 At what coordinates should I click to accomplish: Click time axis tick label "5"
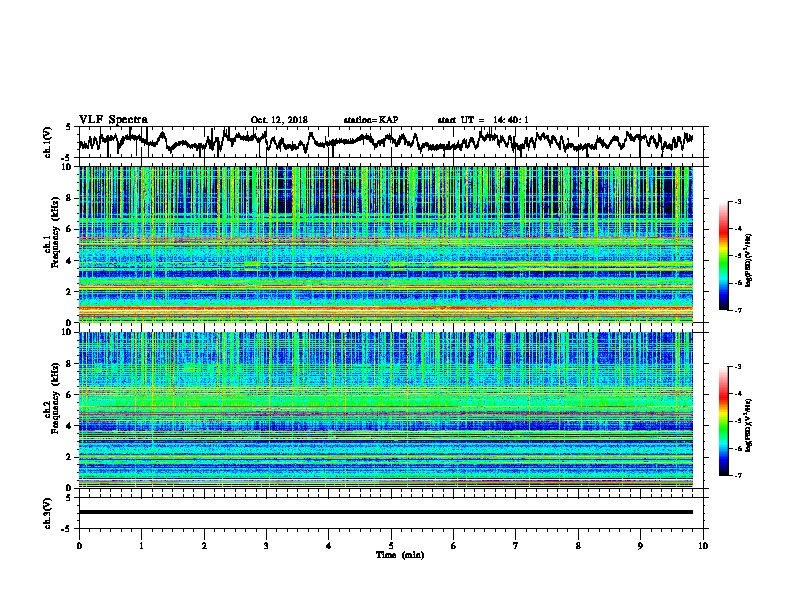coord(391,546)
